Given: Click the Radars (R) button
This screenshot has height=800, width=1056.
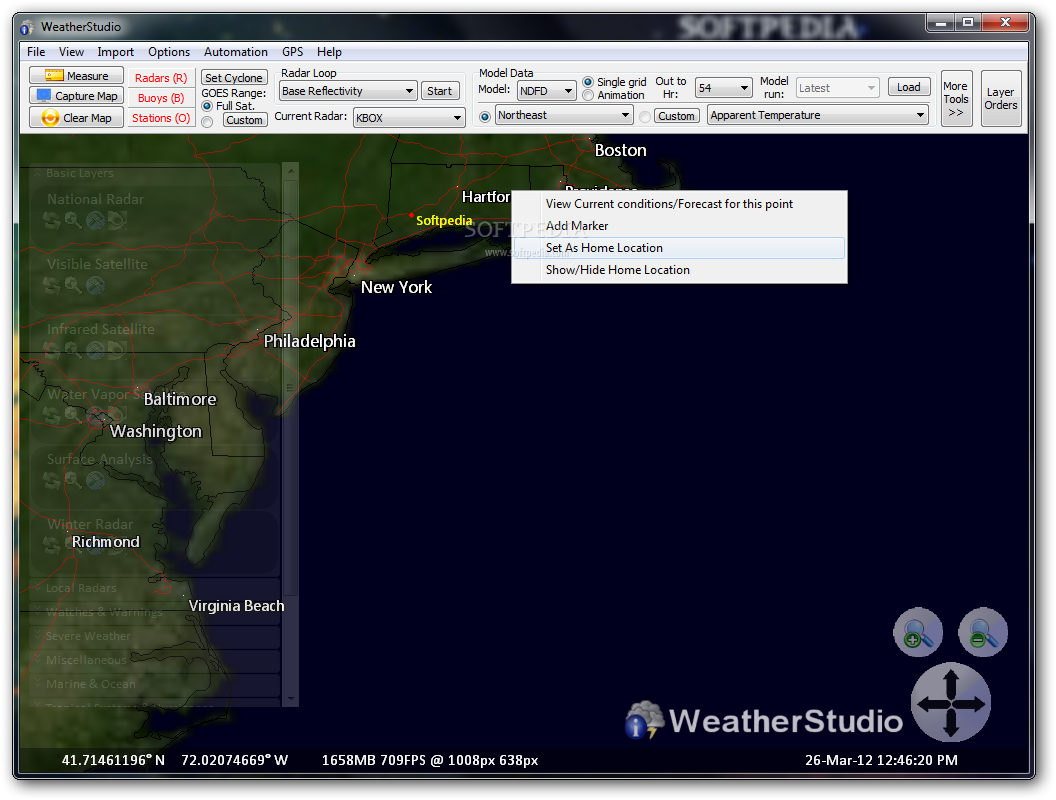Looking at the screenshot, I should [160, 78].
